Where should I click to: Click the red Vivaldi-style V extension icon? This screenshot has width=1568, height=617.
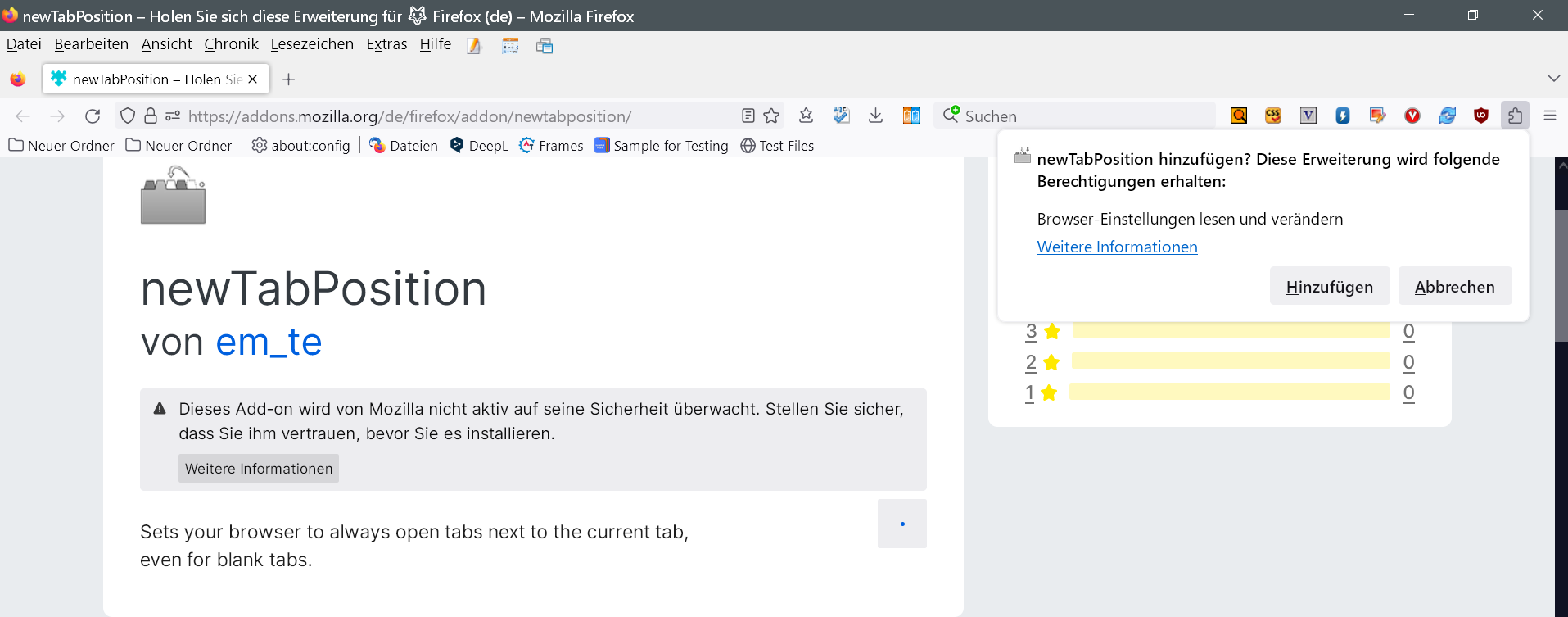(1412, 116)
